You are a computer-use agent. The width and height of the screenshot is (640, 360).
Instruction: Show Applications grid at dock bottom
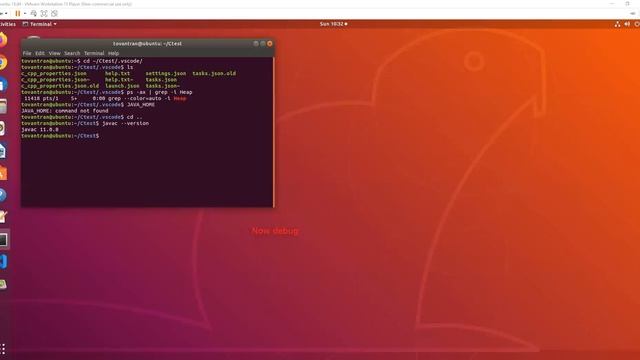[x=3, y=349]
